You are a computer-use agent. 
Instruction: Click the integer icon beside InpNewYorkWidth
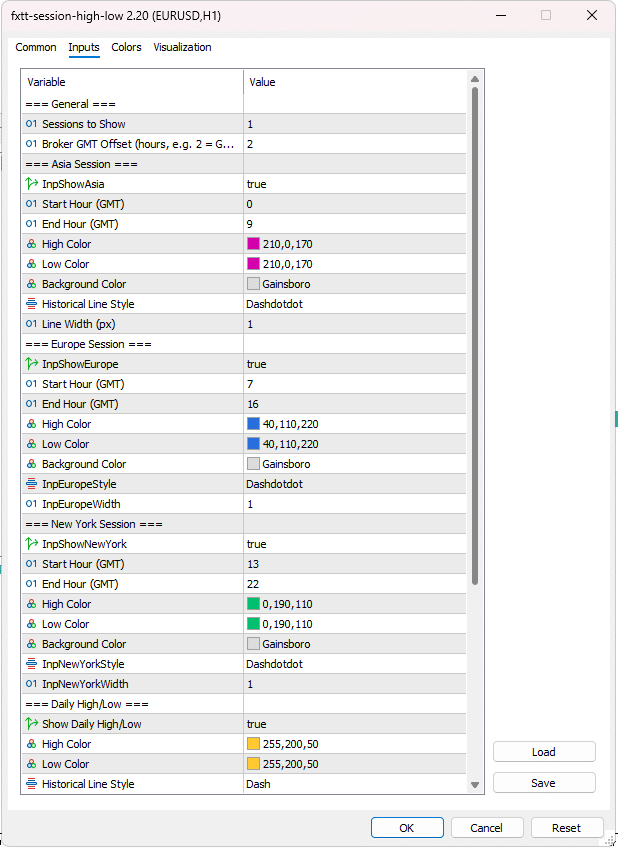(31, 684)
